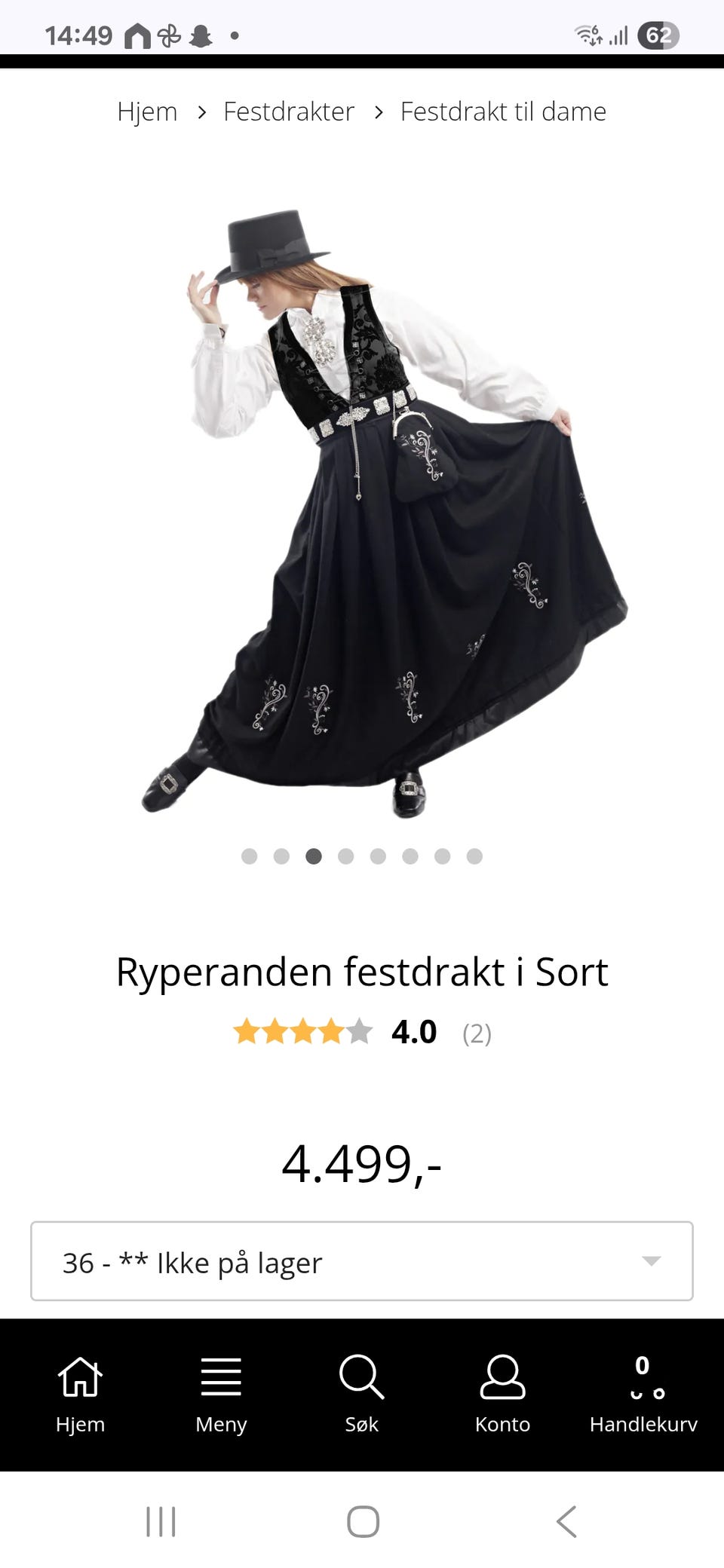Tap the Android back arrow
724x1568 pixels.
click(x=566, y=1521)
